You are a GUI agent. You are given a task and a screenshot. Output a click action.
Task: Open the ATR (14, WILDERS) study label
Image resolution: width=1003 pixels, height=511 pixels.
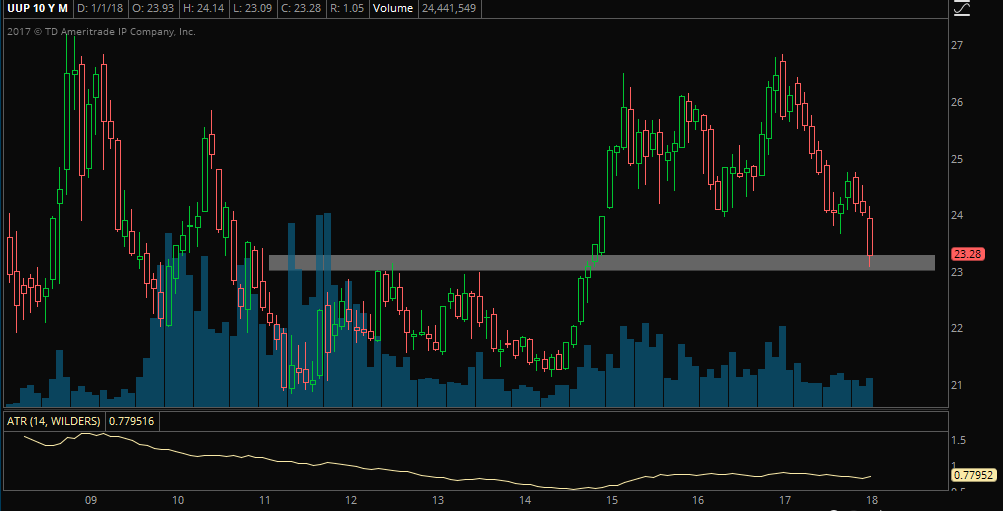pos(54,421)
